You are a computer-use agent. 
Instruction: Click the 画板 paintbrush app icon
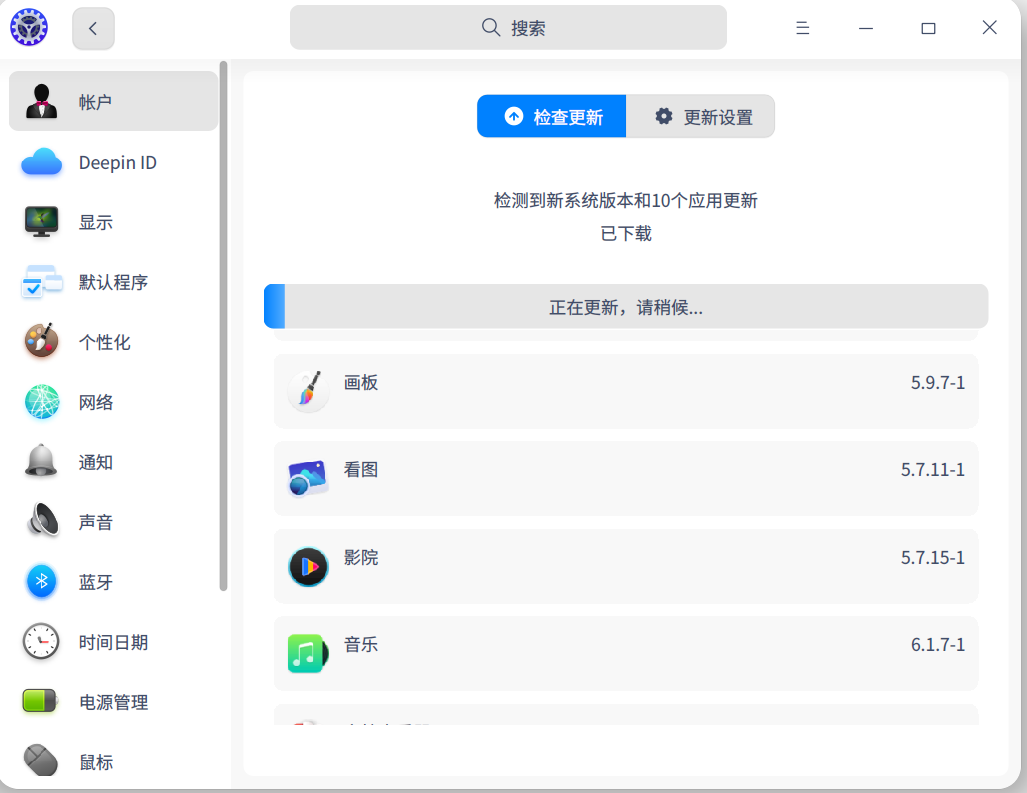308,391
